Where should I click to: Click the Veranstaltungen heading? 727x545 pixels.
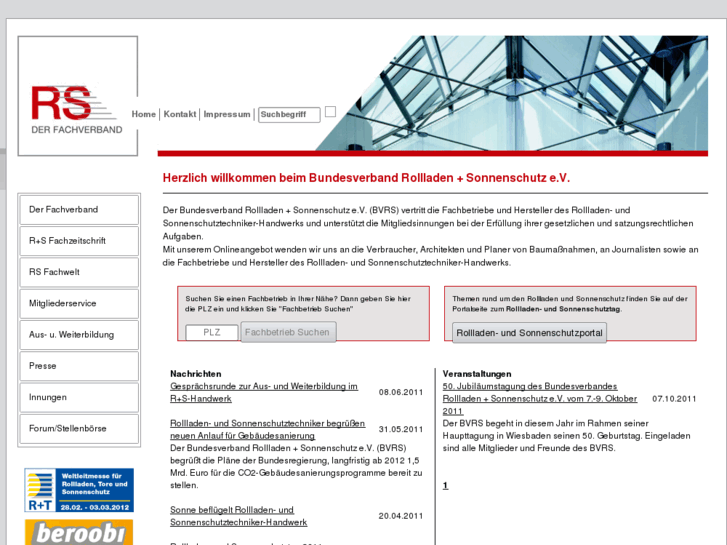477,374
